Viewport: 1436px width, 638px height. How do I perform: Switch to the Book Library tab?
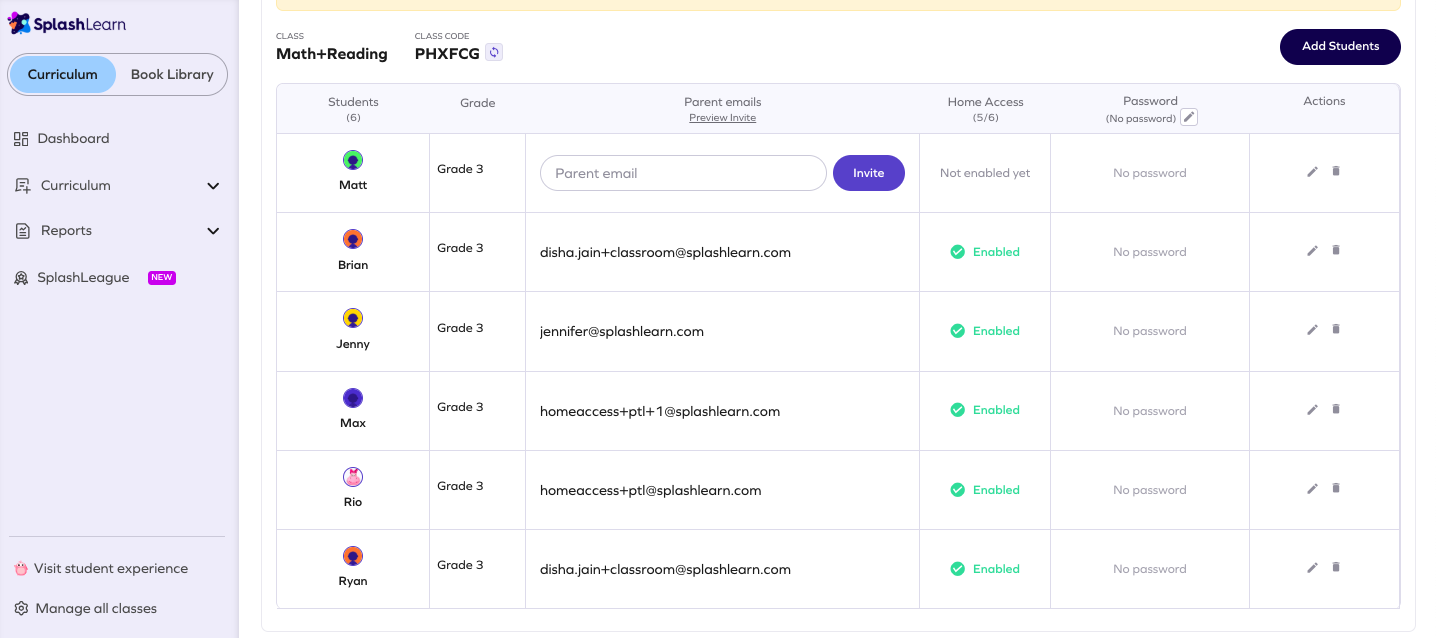170,74
